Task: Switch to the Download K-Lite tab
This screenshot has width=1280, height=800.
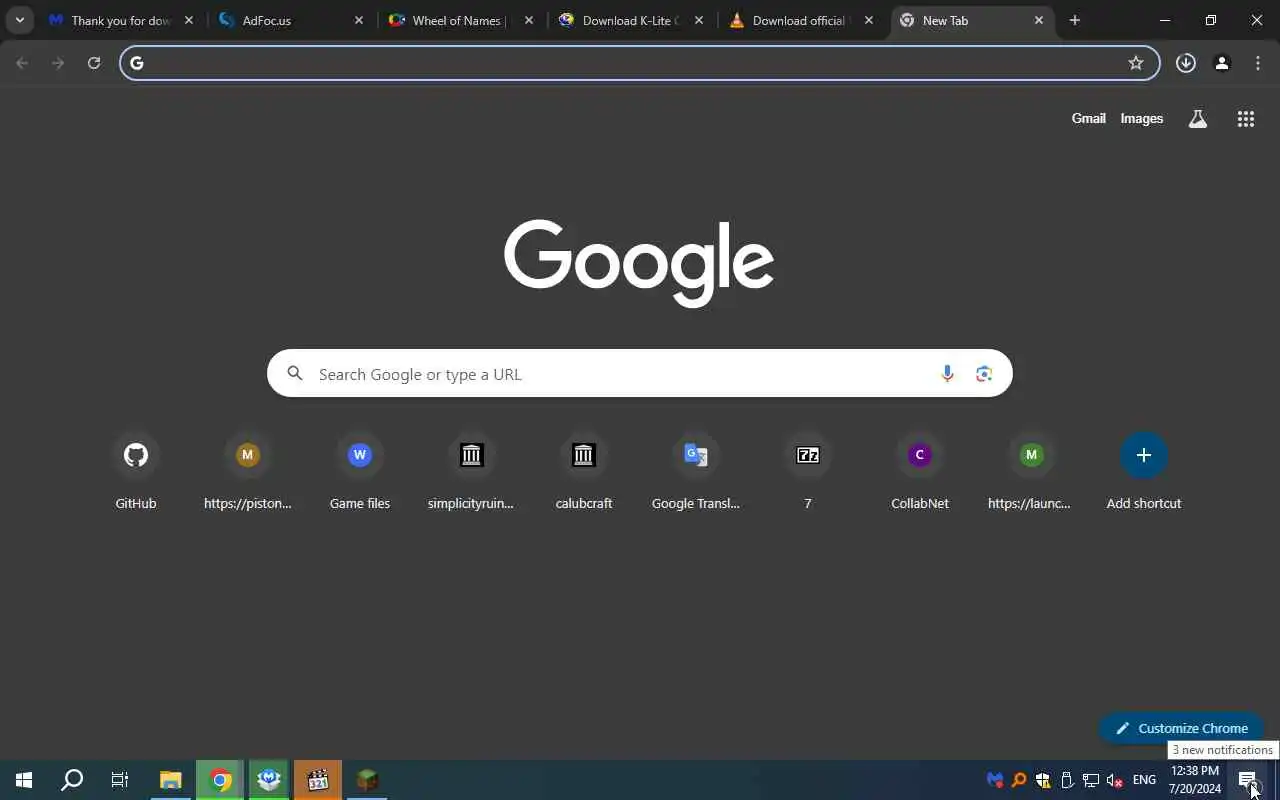Action: point(631,20)
